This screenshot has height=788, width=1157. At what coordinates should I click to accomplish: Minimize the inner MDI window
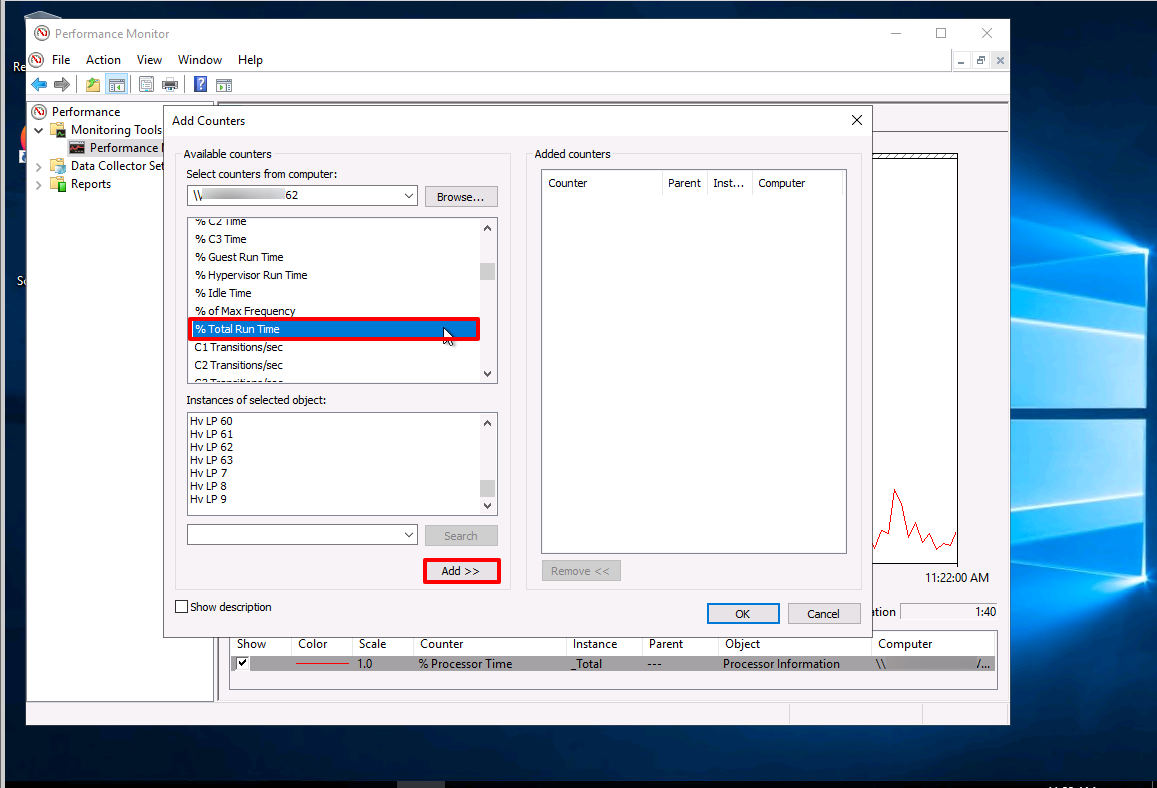coord(961,61)
